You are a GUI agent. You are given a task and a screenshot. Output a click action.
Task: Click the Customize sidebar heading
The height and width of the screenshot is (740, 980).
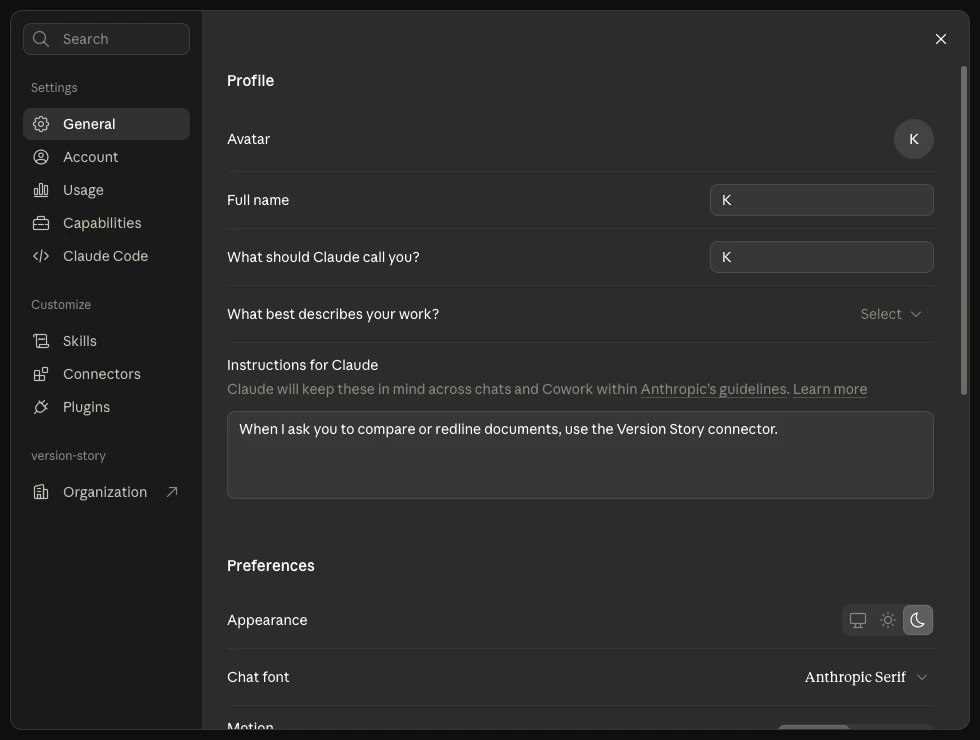[61, 304]
